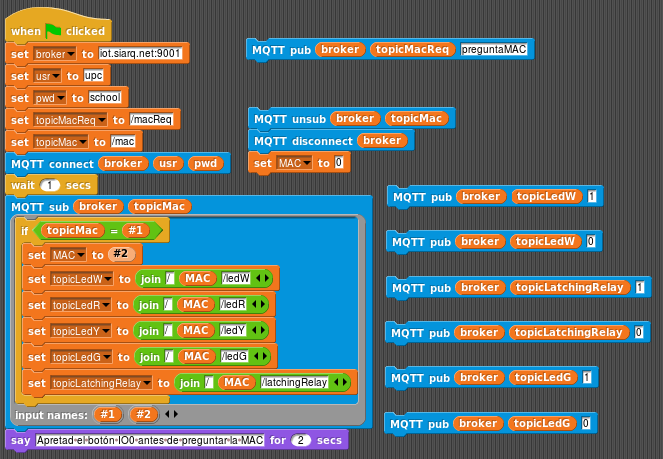Viewport: 663px width, 459px height.
Task: Click the /ledG join text field
Action: 234,356
